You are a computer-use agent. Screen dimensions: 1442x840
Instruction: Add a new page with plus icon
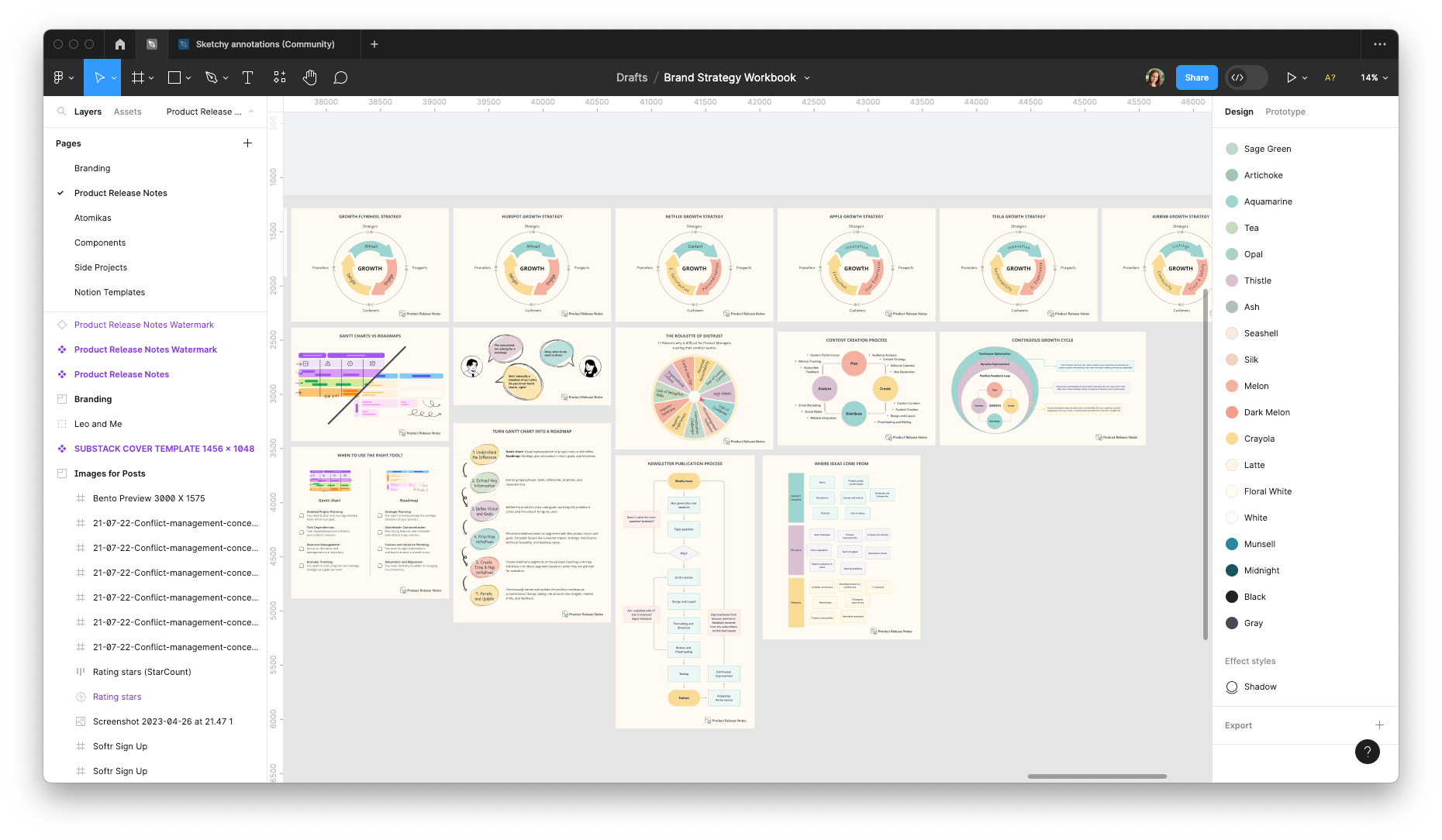click(247, 143)
